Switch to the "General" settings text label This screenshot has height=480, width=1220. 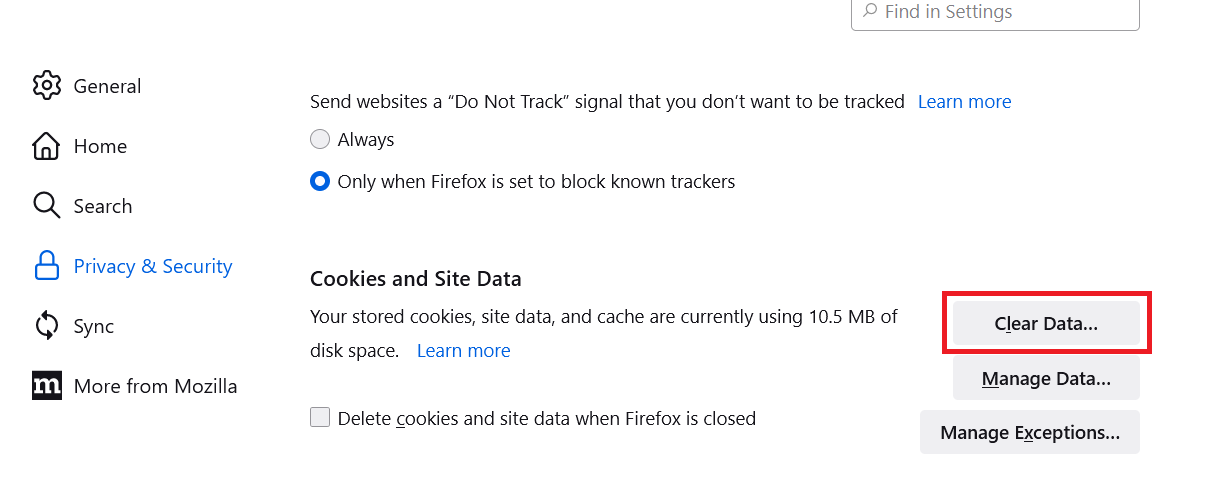[x=107, y=86]
